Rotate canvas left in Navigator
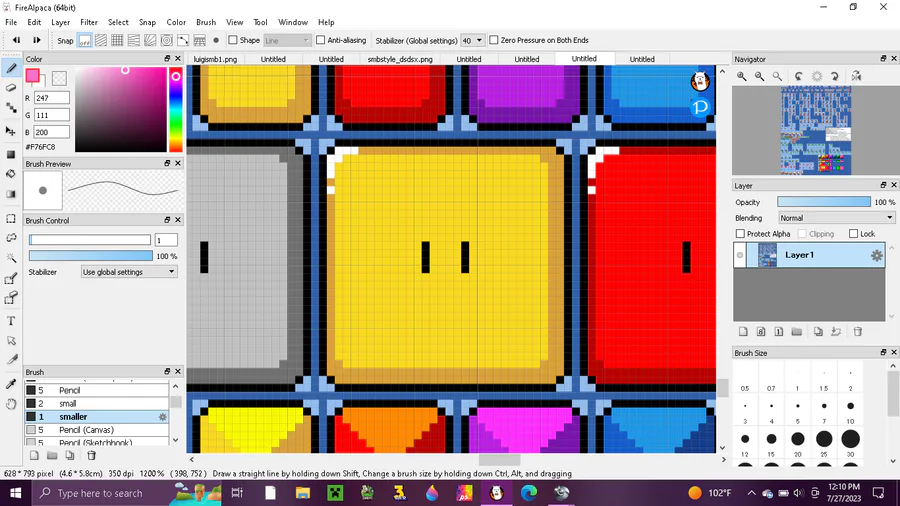The width and height of the screenshot is (900, 506). 799,76
